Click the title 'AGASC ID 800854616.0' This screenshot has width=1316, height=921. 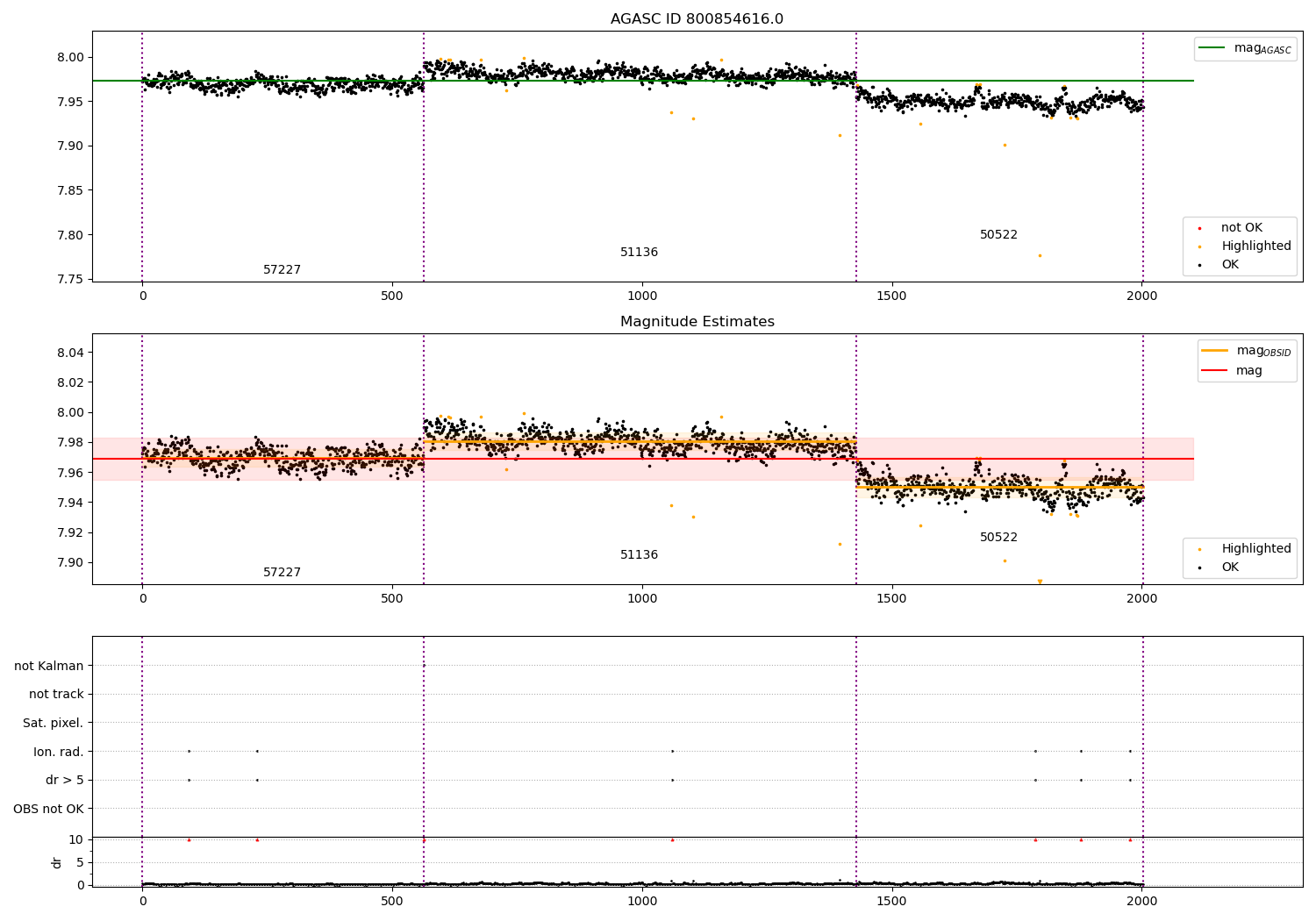[x=697, y=19]
